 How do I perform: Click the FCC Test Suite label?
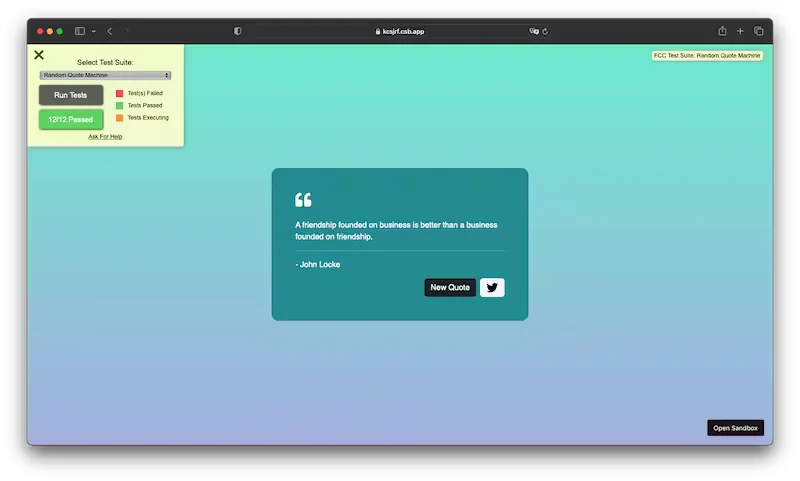pyautogui.click(x=707, y=56)
